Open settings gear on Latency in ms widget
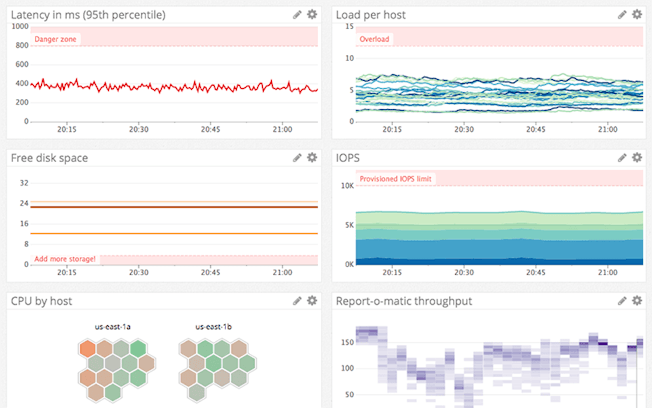The image size is (652, 408). (x=312, y=15)
